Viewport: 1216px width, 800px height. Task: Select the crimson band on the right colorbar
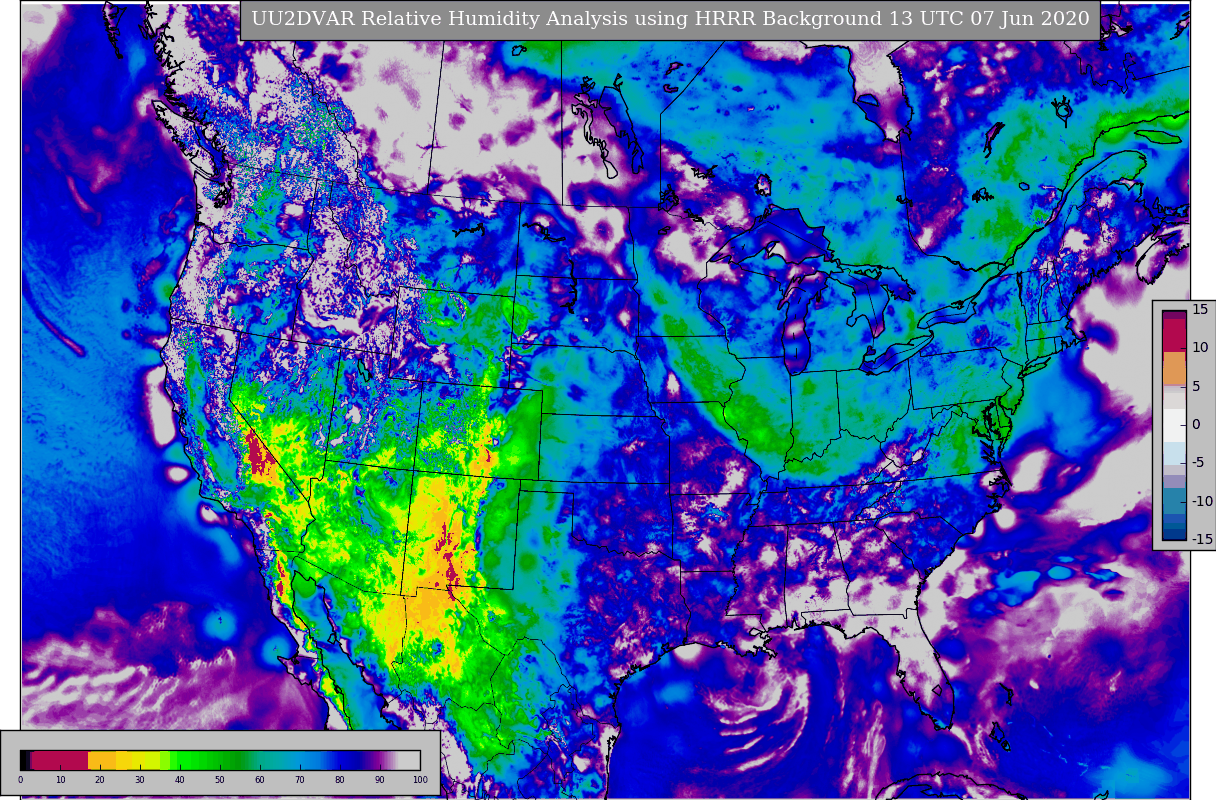1174,335
